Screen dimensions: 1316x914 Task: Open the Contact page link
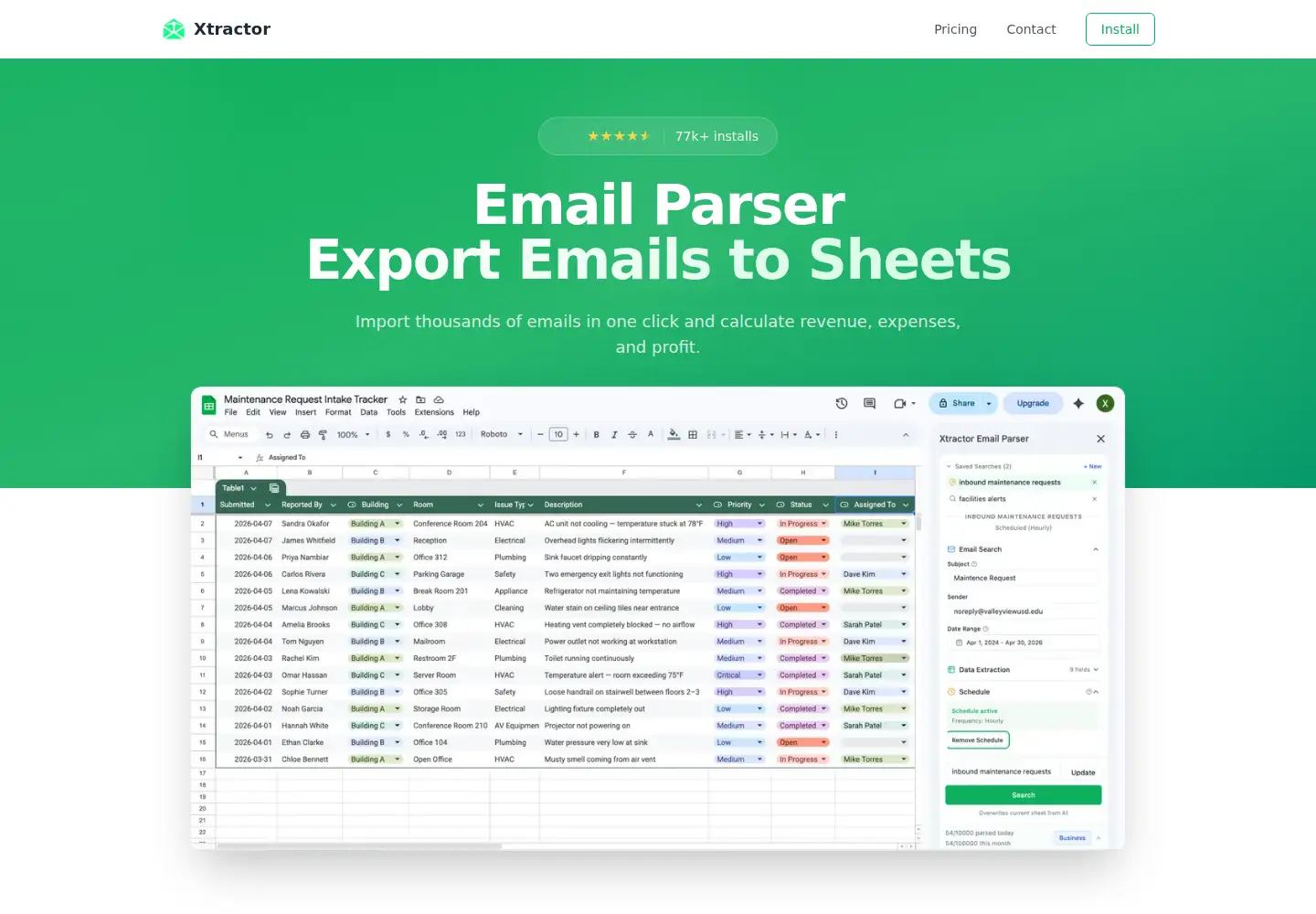pyautogui.click(x=1031, y=29)
